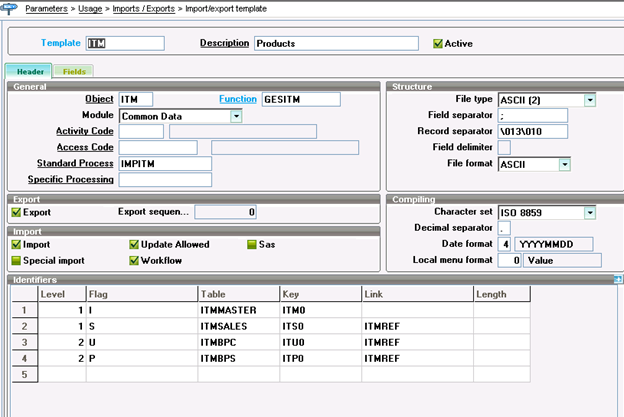Image resolution: width=624 pixels, height=417 pixels.
Task: Toggle the Active checkbox
Action: [x=438, y=44]
